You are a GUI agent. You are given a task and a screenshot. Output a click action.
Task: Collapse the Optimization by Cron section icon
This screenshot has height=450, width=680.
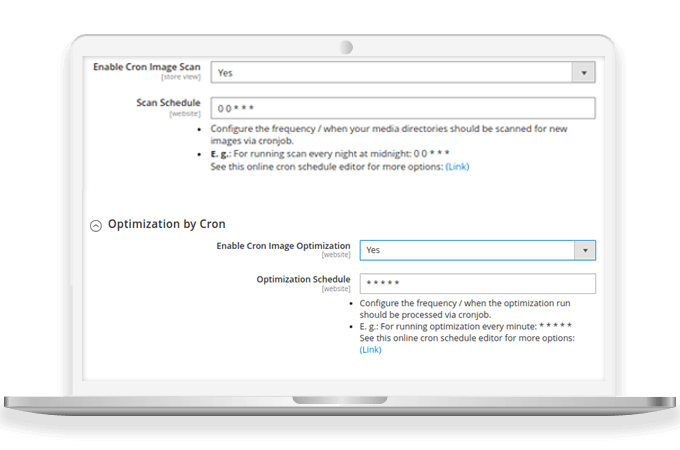(96, 225)
